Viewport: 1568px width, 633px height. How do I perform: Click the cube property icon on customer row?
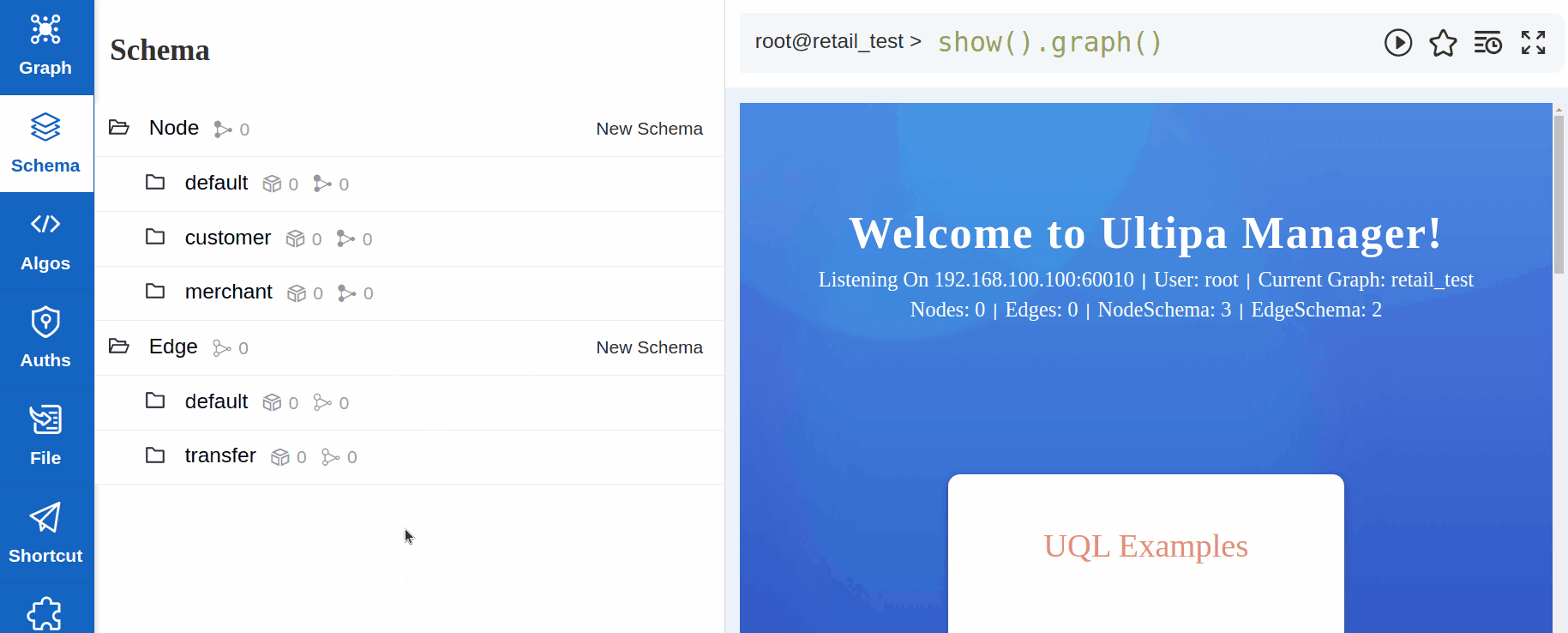coord(296,238)
